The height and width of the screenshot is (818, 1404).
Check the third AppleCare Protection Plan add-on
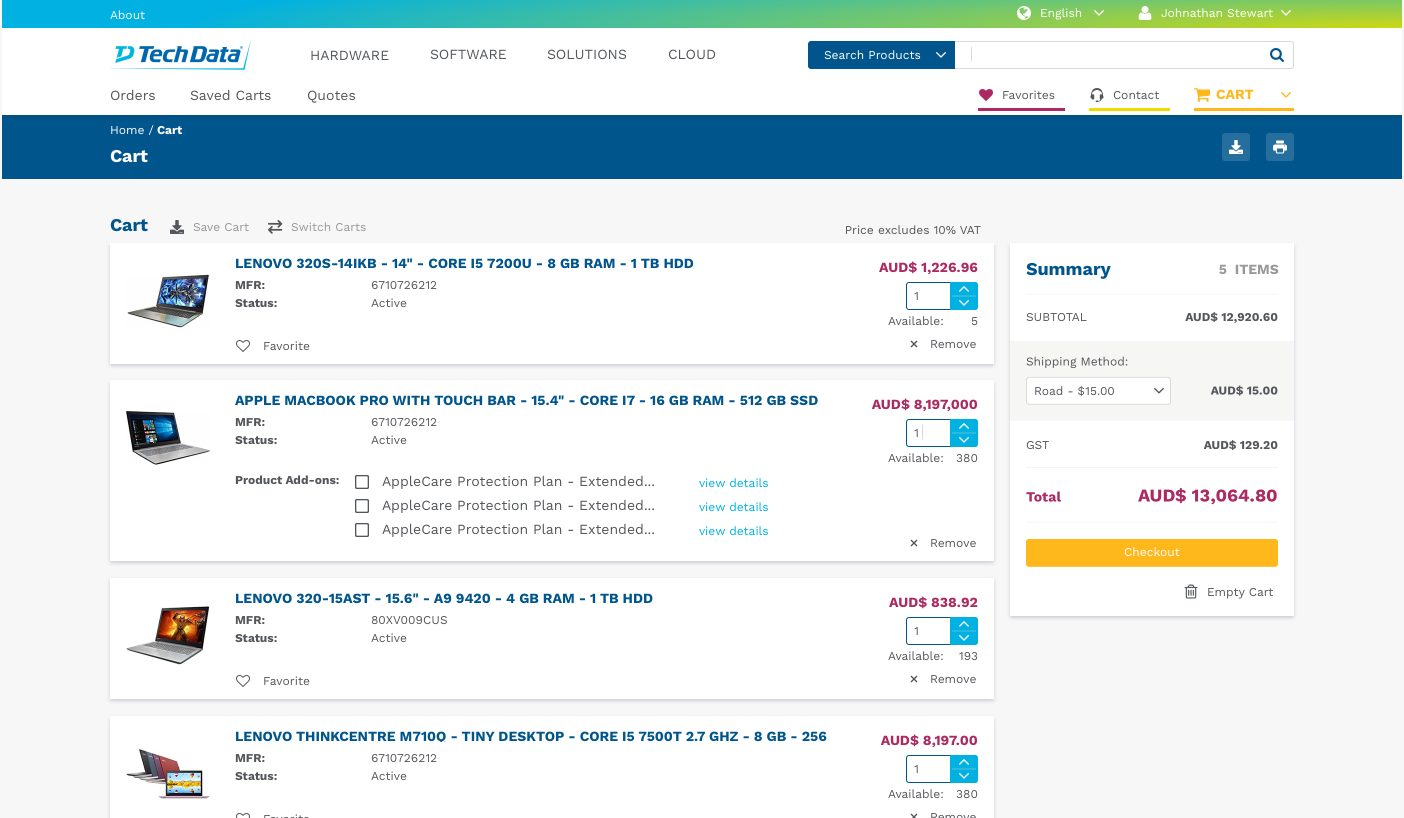(362, 530)
